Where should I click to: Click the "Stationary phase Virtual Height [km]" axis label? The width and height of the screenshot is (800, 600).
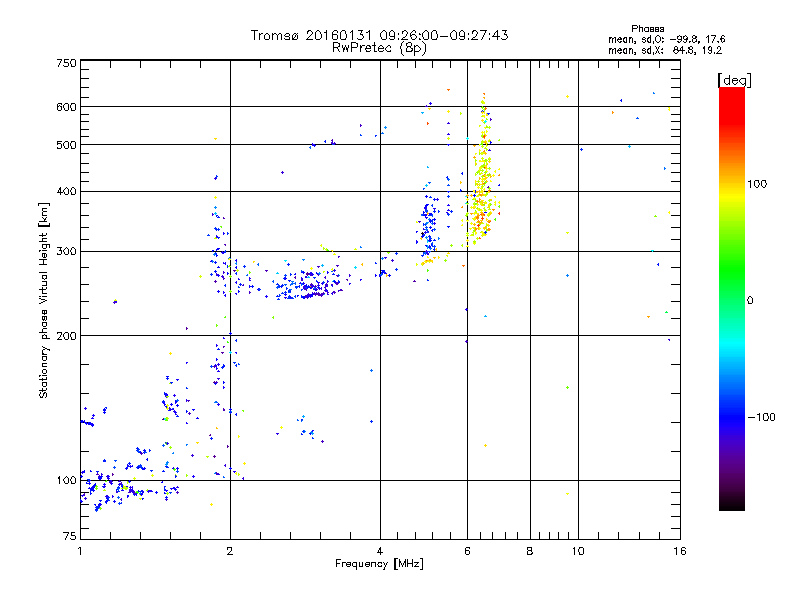click(43, 301)
